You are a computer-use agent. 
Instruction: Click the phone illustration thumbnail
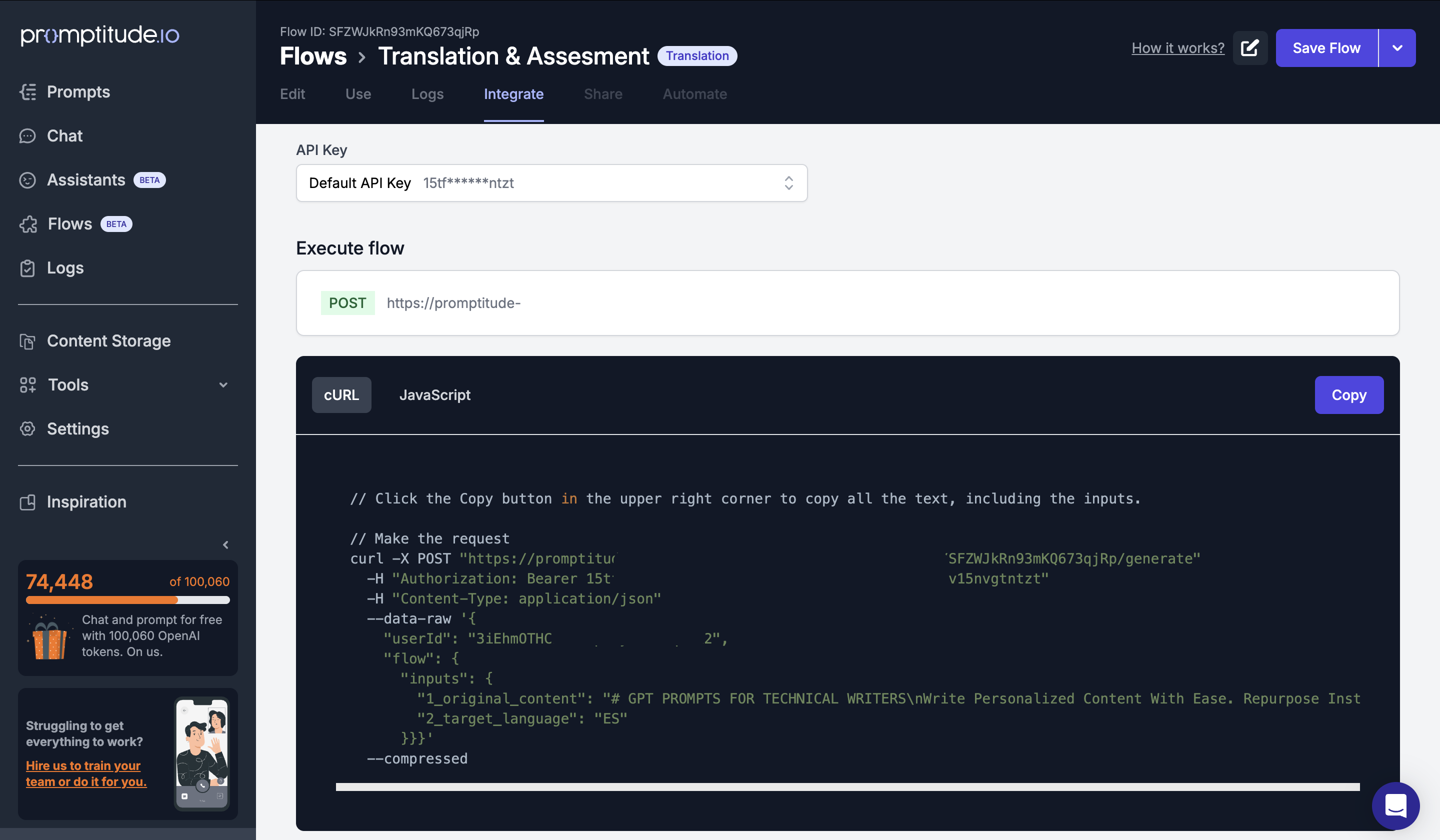201,753
